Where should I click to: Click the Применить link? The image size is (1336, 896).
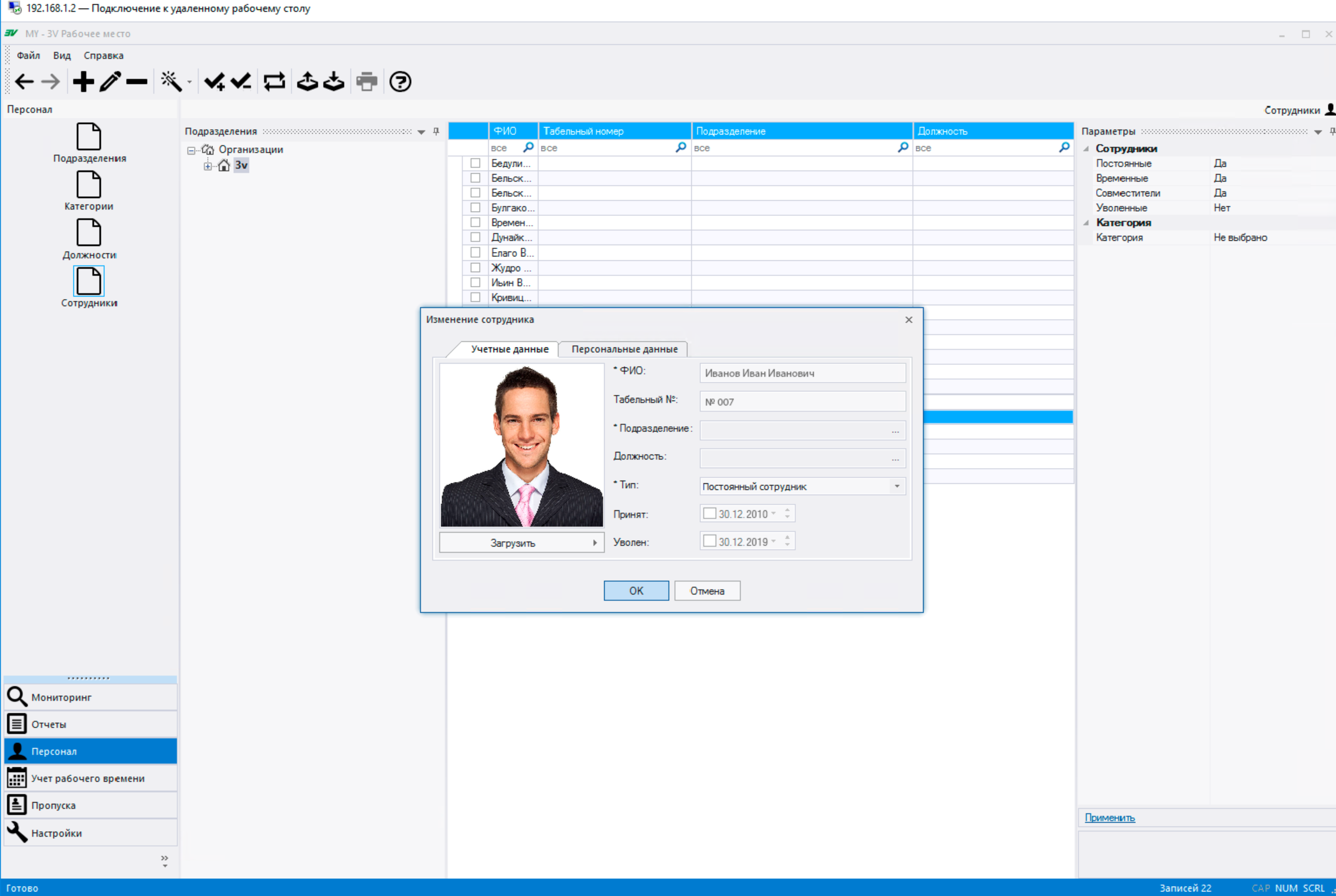pyautogui.click(x=1110, y=817)
